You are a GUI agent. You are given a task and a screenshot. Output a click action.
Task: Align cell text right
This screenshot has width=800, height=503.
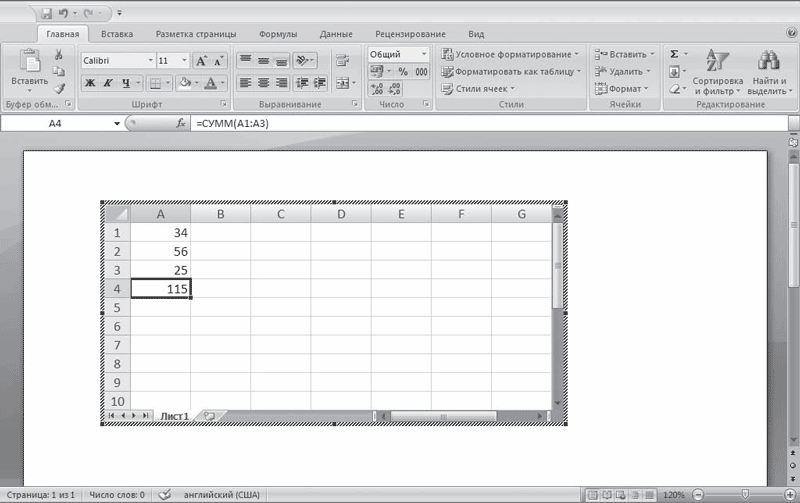tap(282, 83)
